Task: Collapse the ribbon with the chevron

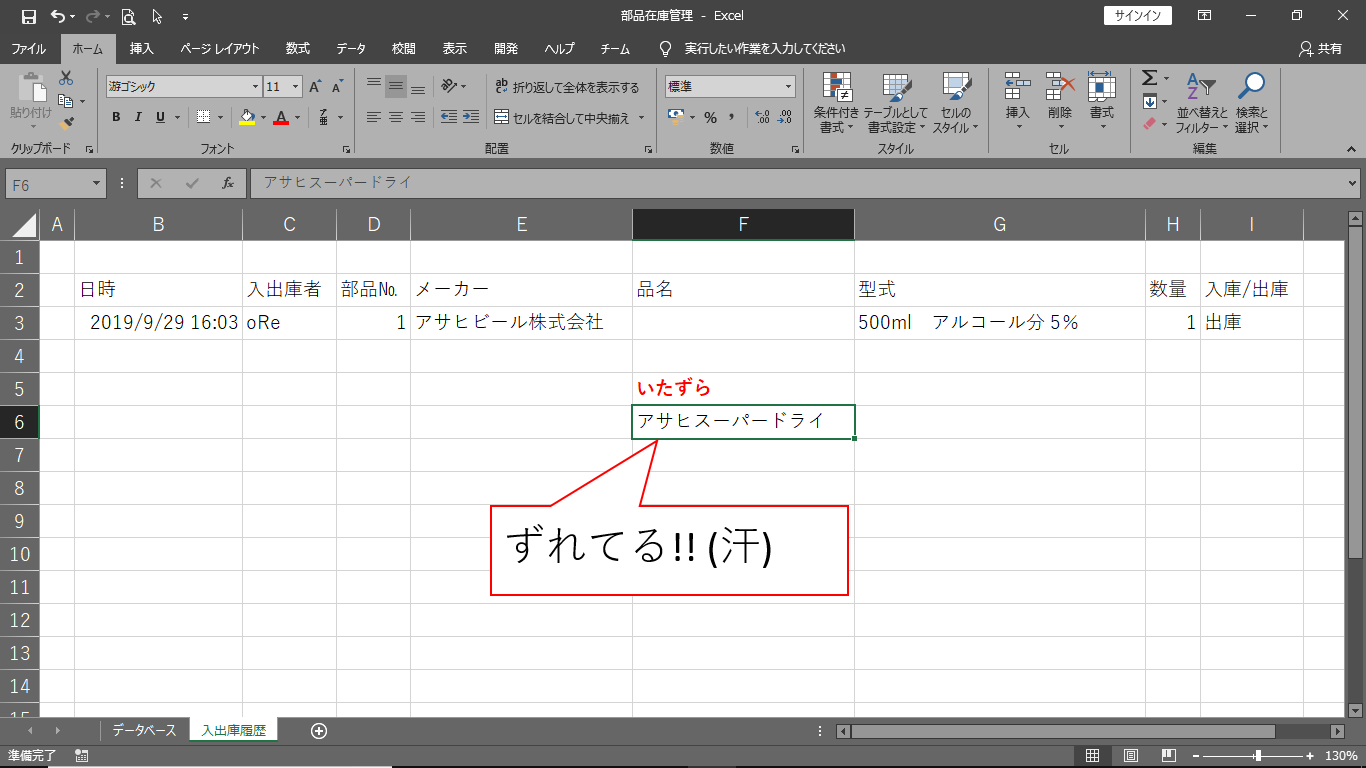Action: [1349, 148]
